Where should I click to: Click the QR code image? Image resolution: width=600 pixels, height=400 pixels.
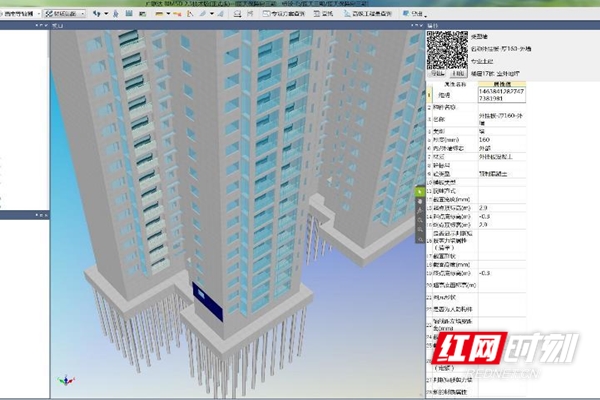pyautogui.click(x=445, y=49)
